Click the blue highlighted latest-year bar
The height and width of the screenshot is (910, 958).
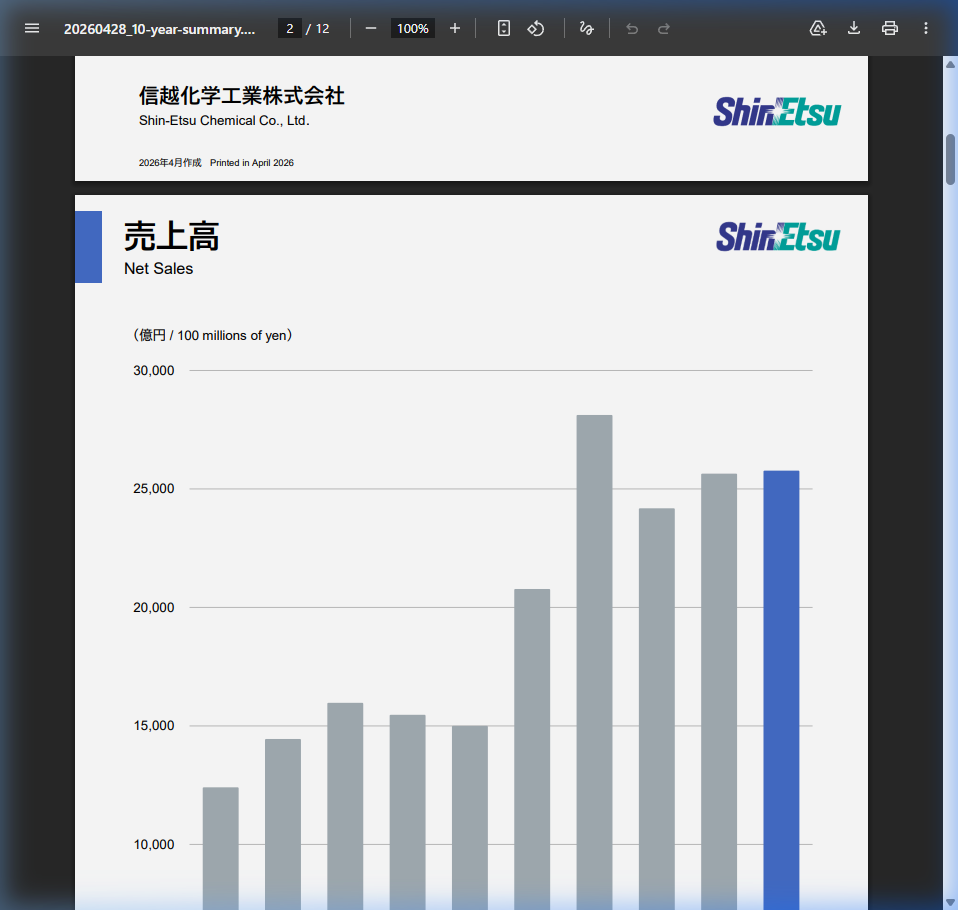pos(781,690)
